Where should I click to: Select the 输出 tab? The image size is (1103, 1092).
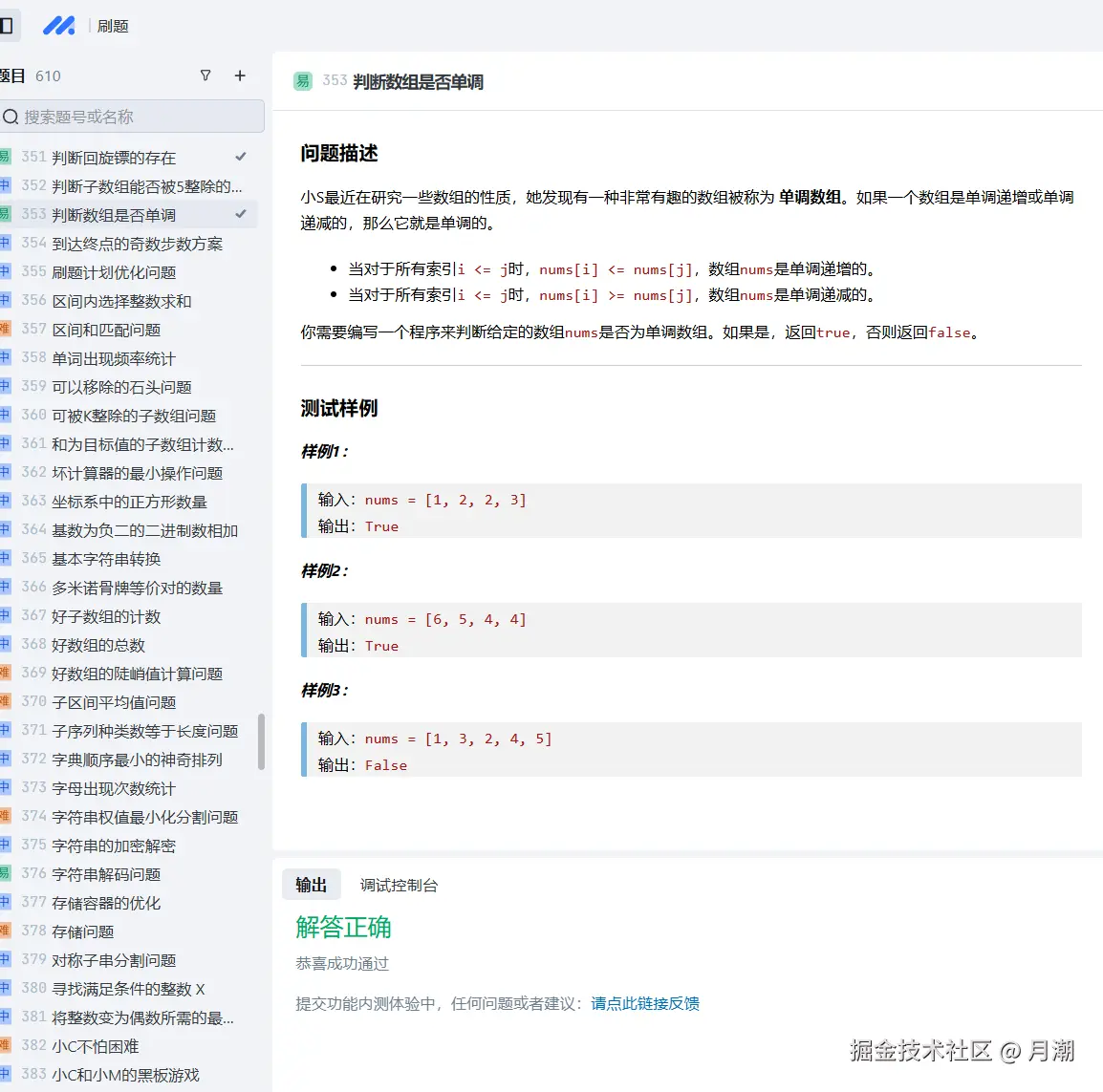(x=311, y=885)
